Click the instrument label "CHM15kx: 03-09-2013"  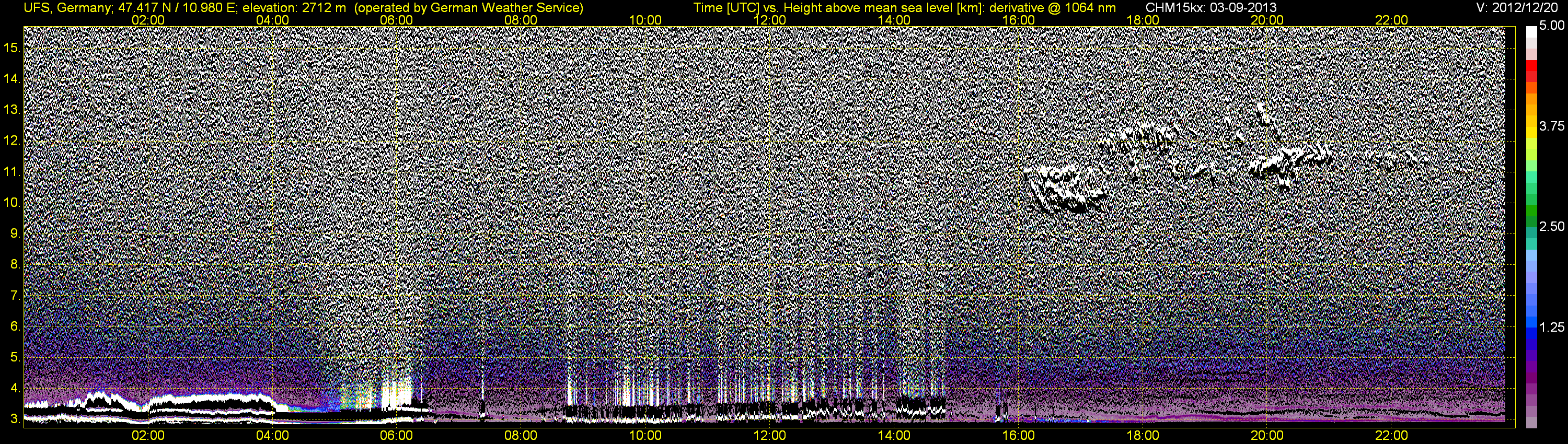coord(1210,7)
